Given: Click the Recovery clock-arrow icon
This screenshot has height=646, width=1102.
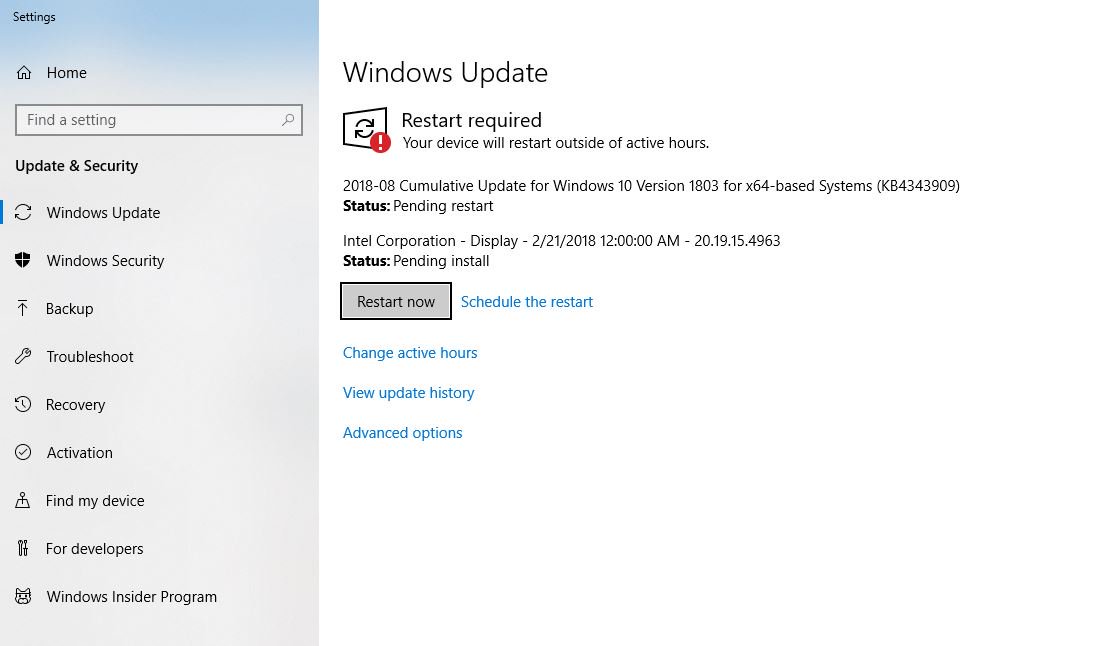Looking at the screenshot, I should pyautogui.click(x=23, y=404).
